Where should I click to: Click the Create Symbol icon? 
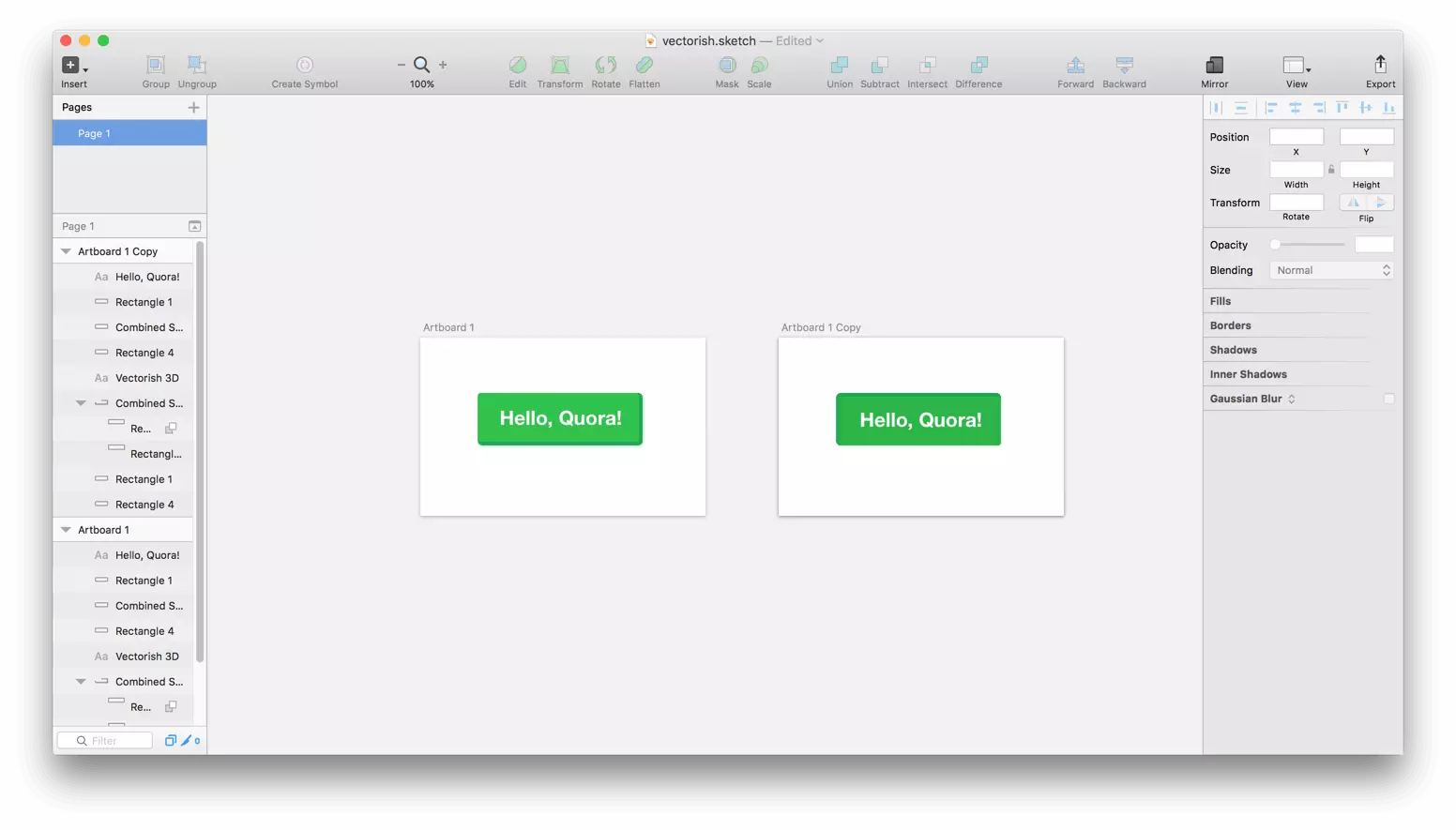point(305,65)
